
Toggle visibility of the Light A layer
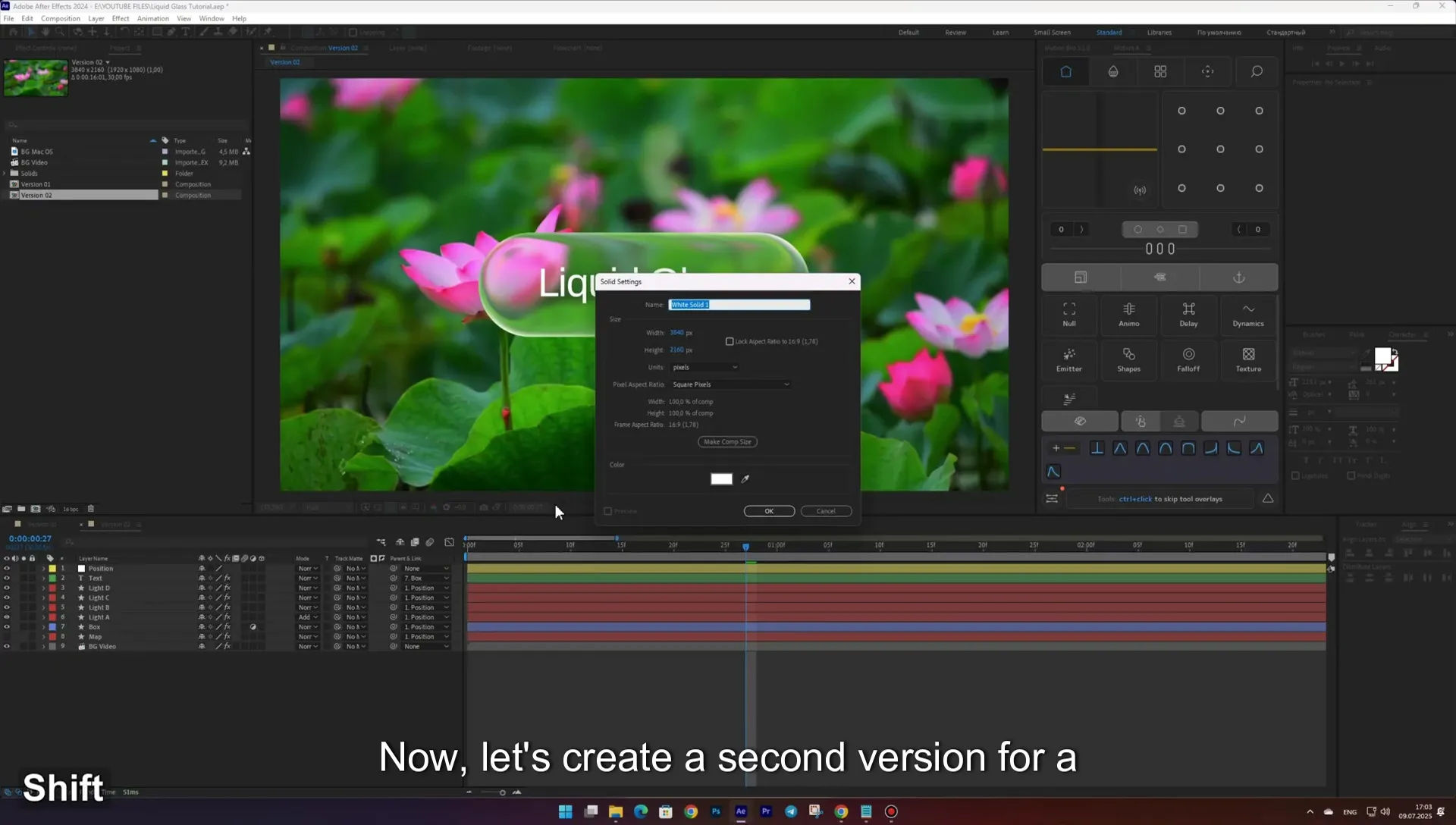(x=7, y=617)
